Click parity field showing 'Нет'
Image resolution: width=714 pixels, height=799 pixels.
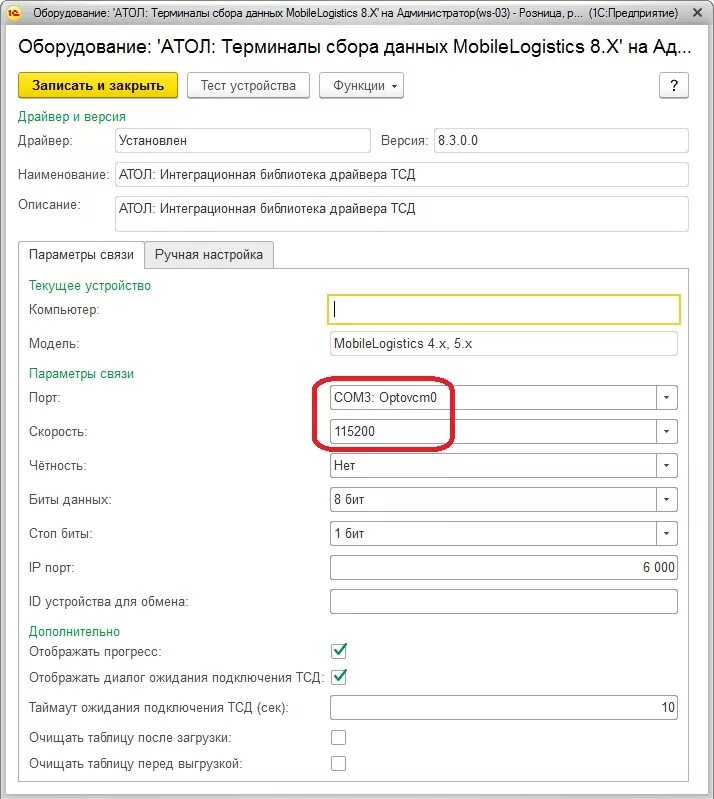[x=493, y=466]
